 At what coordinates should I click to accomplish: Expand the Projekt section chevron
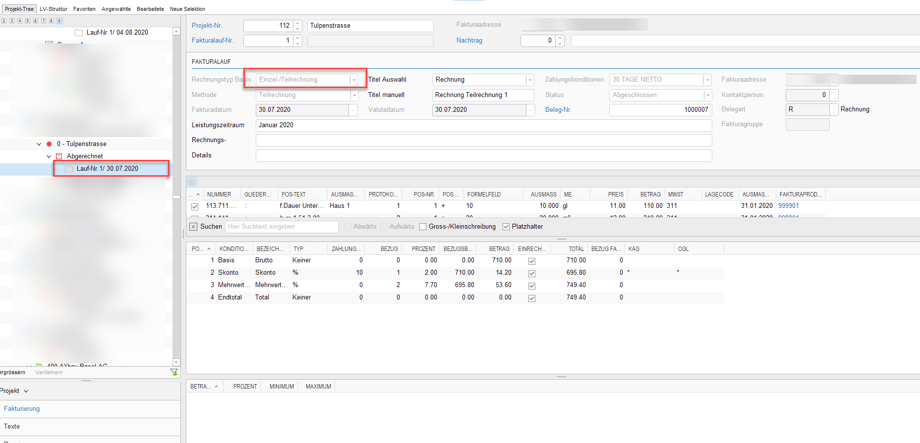[x=26, y=391]
